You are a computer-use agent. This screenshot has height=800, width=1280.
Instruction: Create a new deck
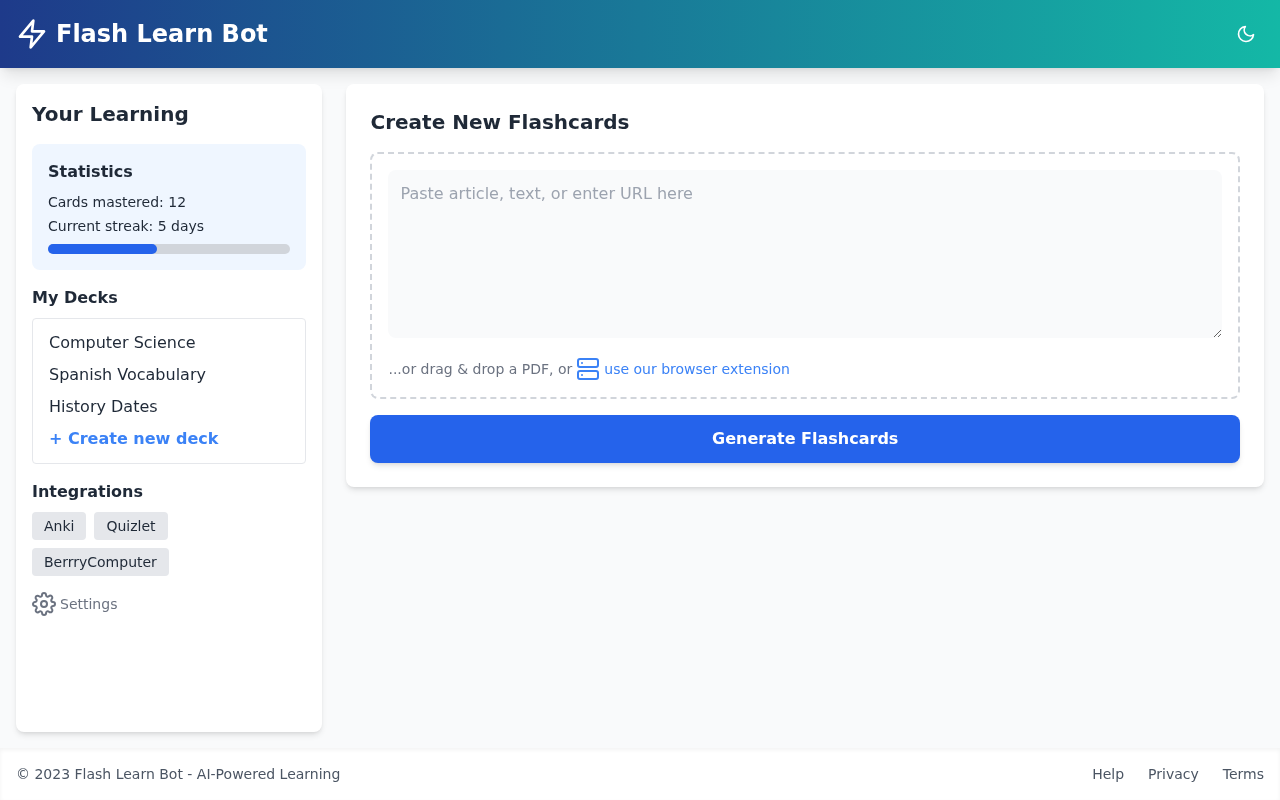click(x=133, y=438)
